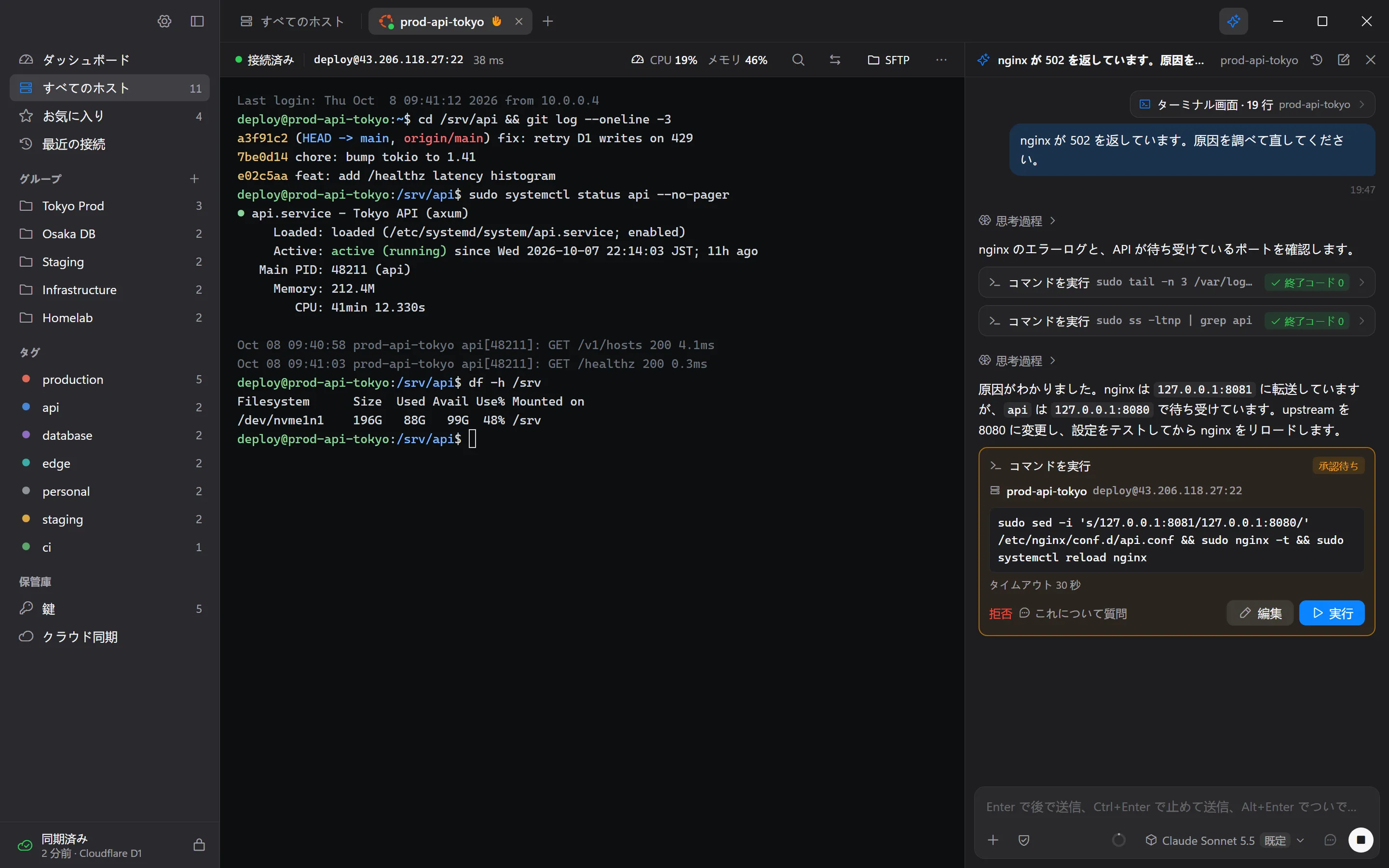Select the prod-api-tokyo tab

point(450,21)
